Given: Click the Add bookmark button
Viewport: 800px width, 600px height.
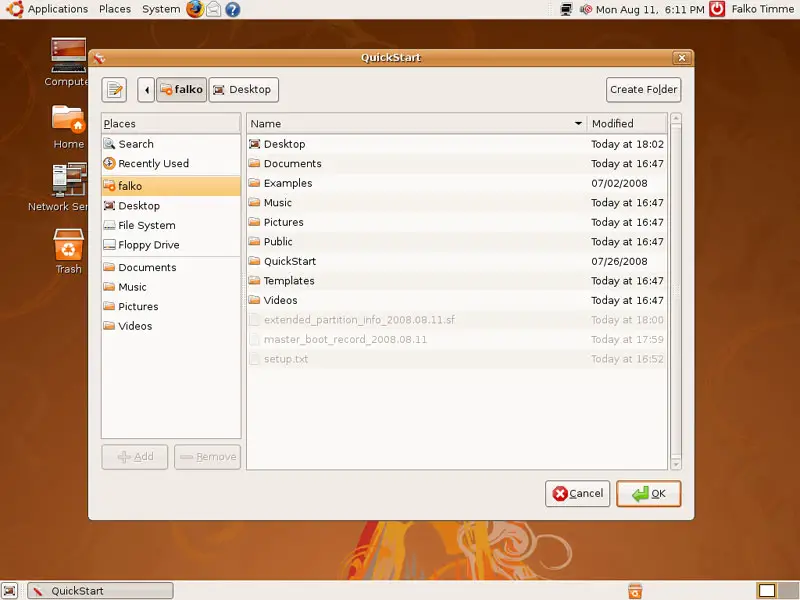Looking at the screenshot, I should coord(135,457).
